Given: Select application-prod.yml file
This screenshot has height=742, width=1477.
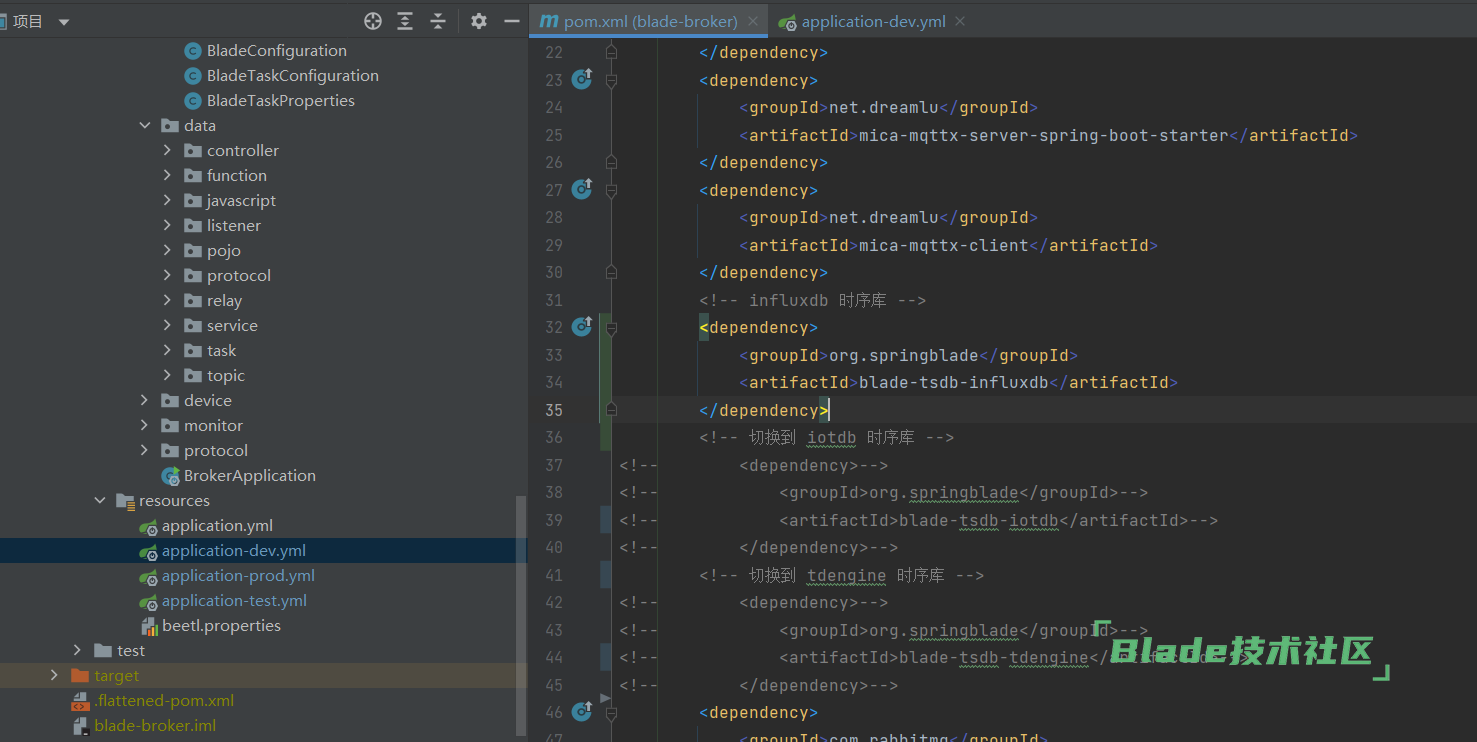Looking at the screenshot, I should point(238,576).
